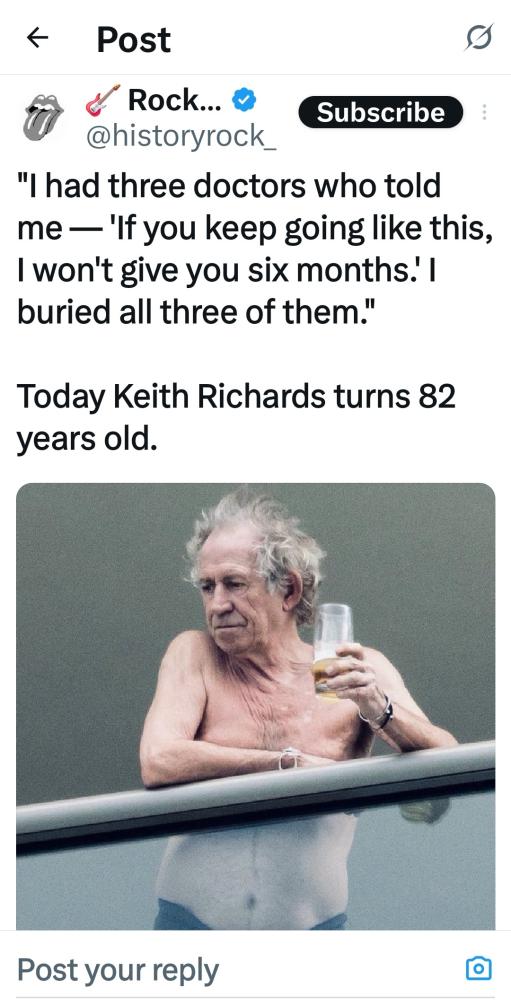Open the Rolling Stones tongue avatar

(x=42, y=117)
